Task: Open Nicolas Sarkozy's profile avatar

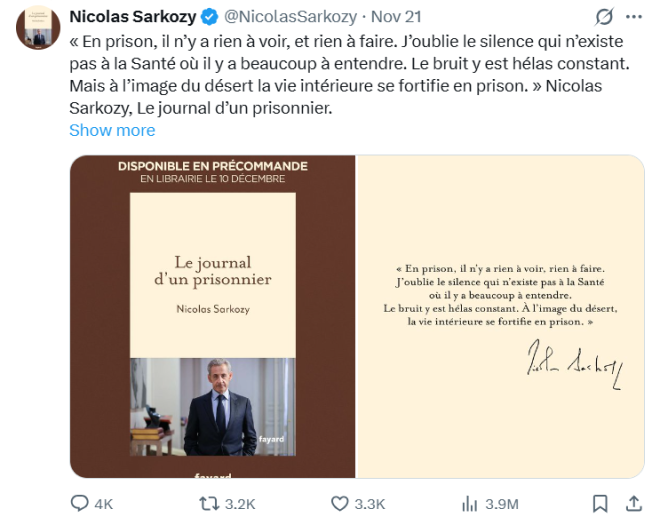Action: click(38, 25)
